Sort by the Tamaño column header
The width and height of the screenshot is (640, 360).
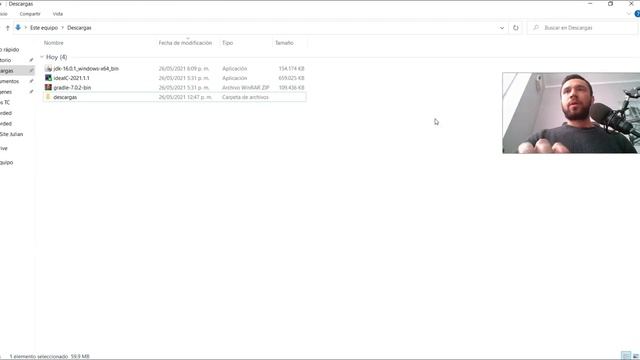[x=284, y=43]
